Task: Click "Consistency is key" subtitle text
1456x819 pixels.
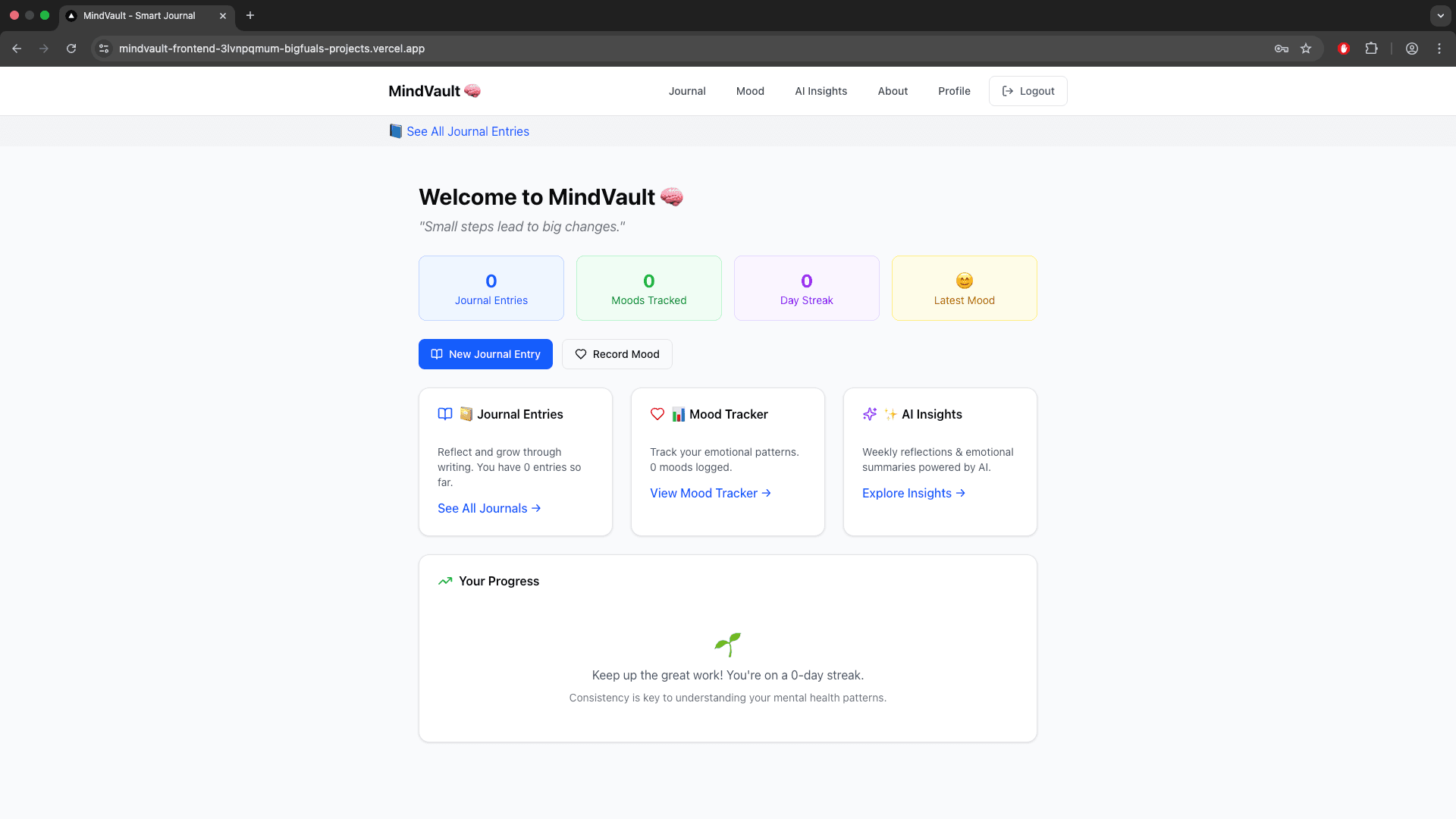Action: click(x=728, y=698)
